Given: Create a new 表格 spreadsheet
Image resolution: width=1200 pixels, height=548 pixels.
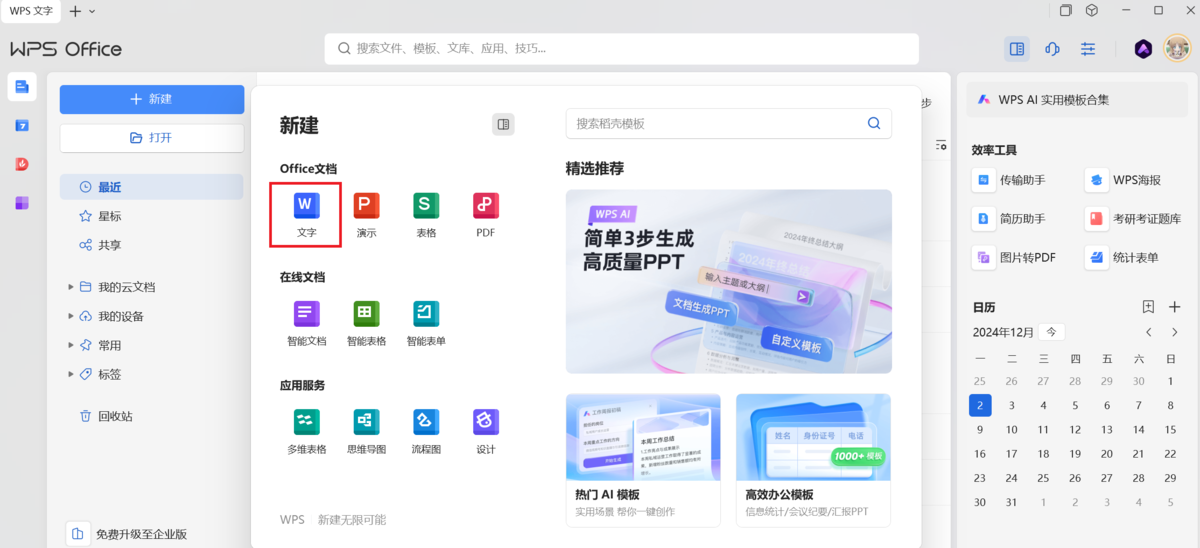Looking at the screenshot, I should pyautogui.click(x=426, y=214).
